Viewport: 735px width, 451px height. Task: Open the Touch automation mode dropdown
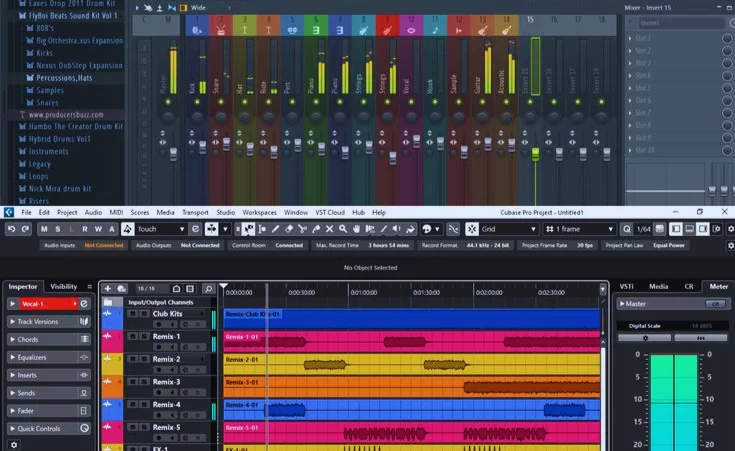pos(161,229)
